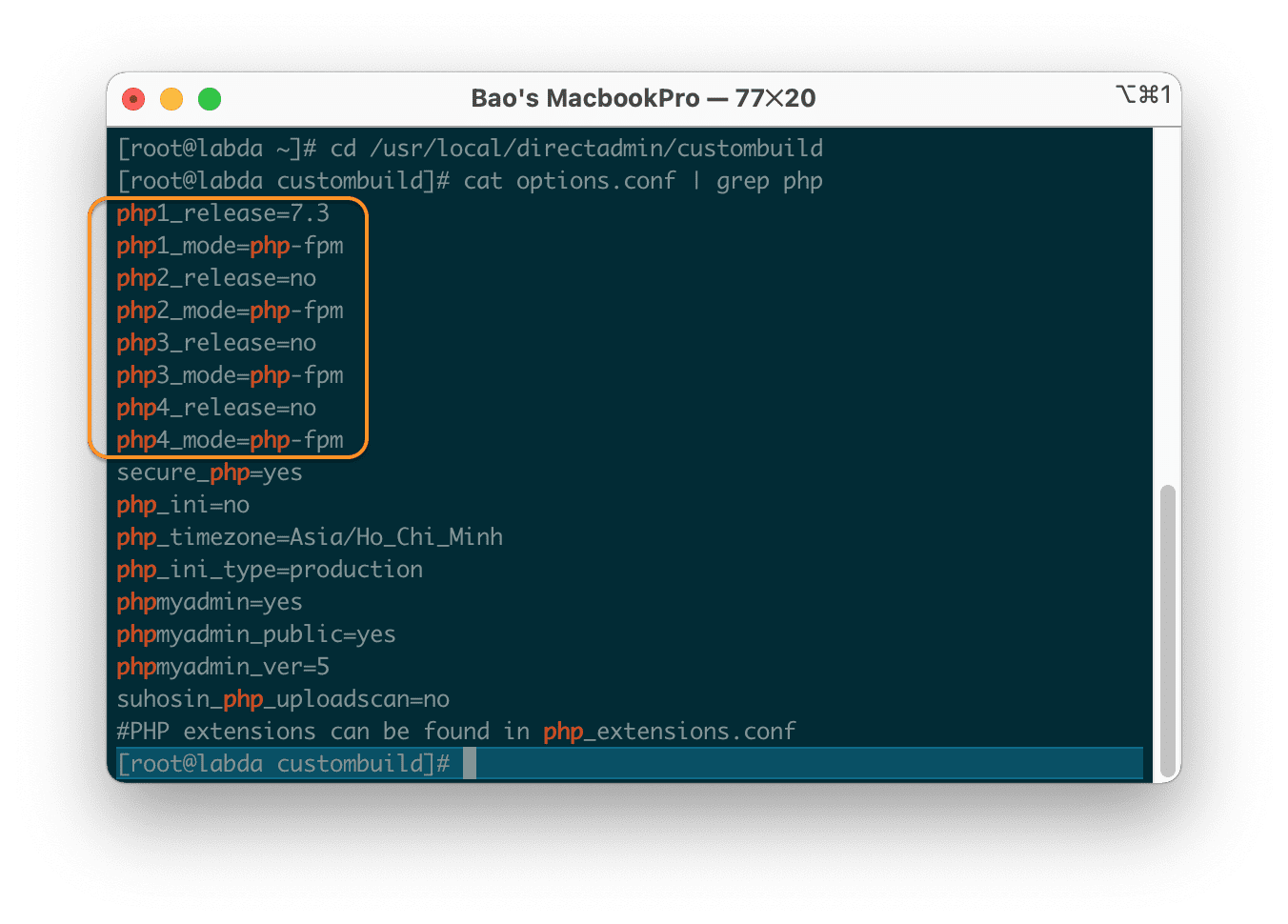Click the php_ini_type=production entry

tap(270, 569)
